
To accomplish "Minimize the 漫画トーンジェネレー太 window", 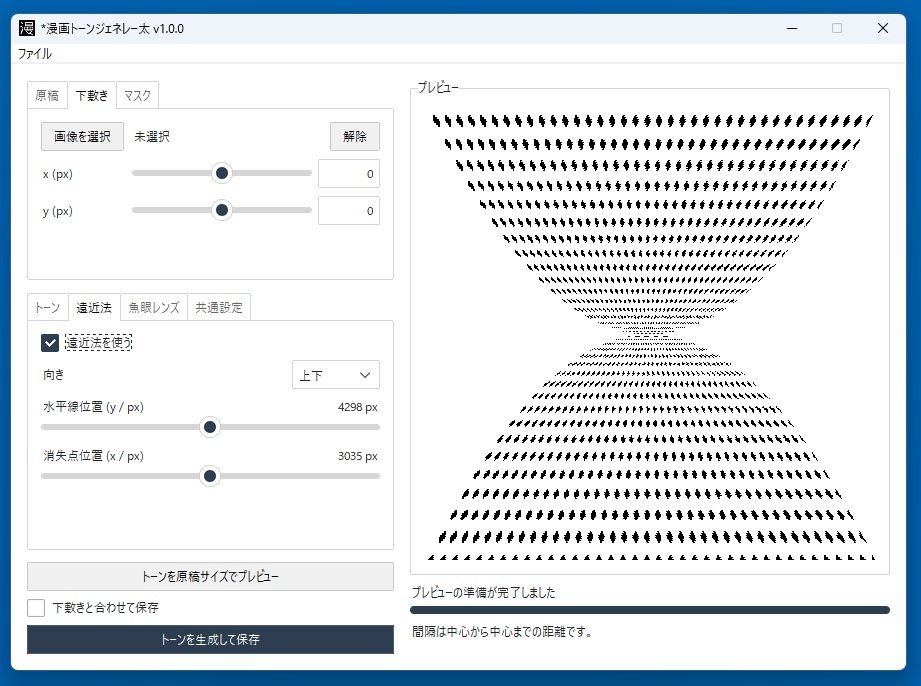I will (792, 28).
